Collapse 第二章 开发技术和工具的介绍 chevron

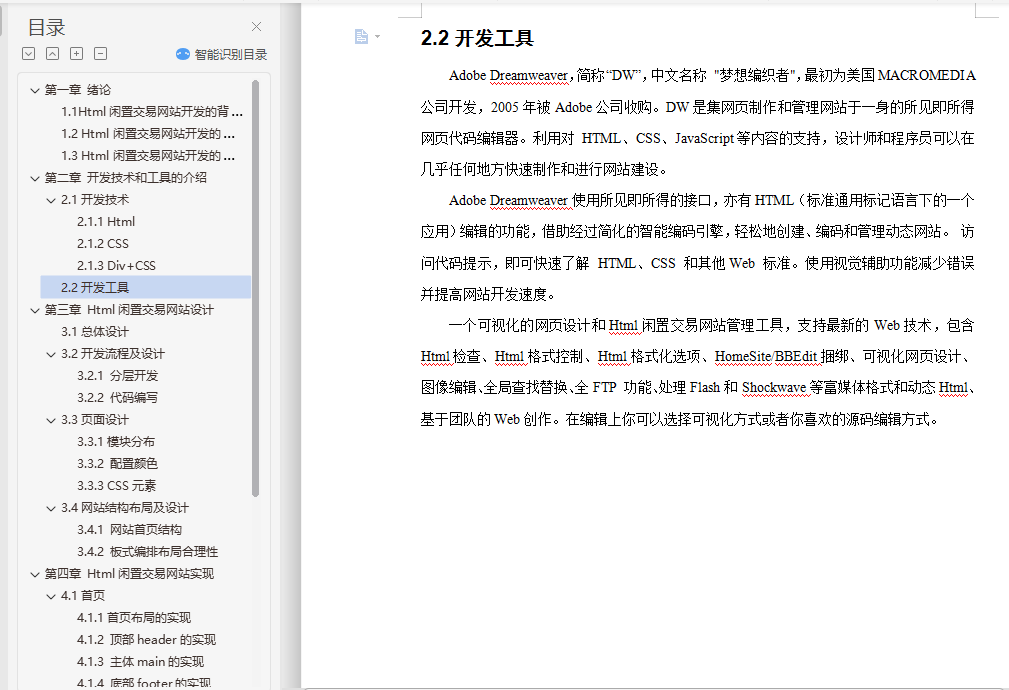[x=35, y=178]
